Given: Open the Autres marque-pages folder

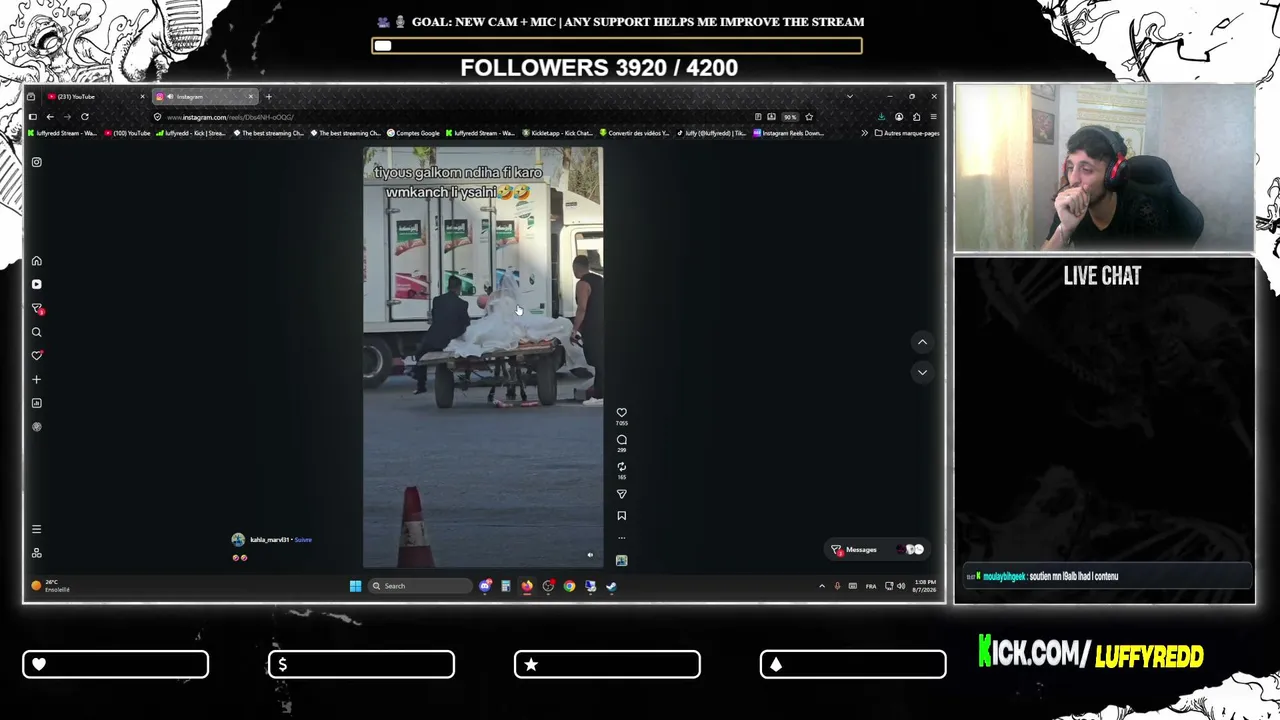Looking at the screenshot, I should 907,133.
